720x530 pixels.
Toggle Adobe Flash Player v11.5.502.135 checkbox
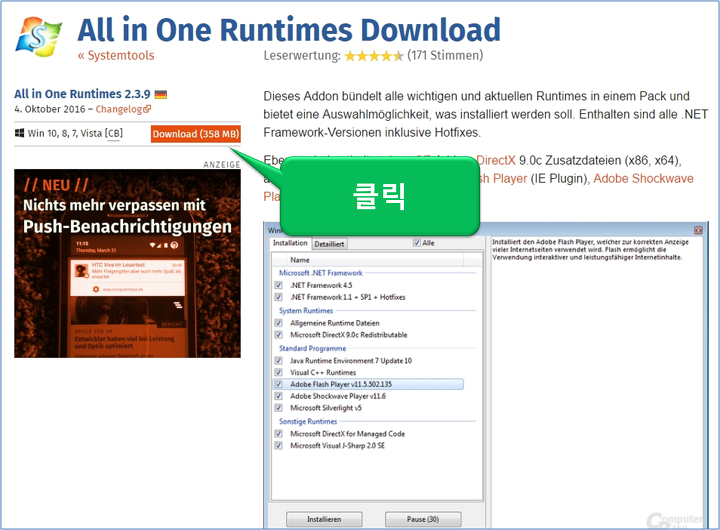[278, 384]
